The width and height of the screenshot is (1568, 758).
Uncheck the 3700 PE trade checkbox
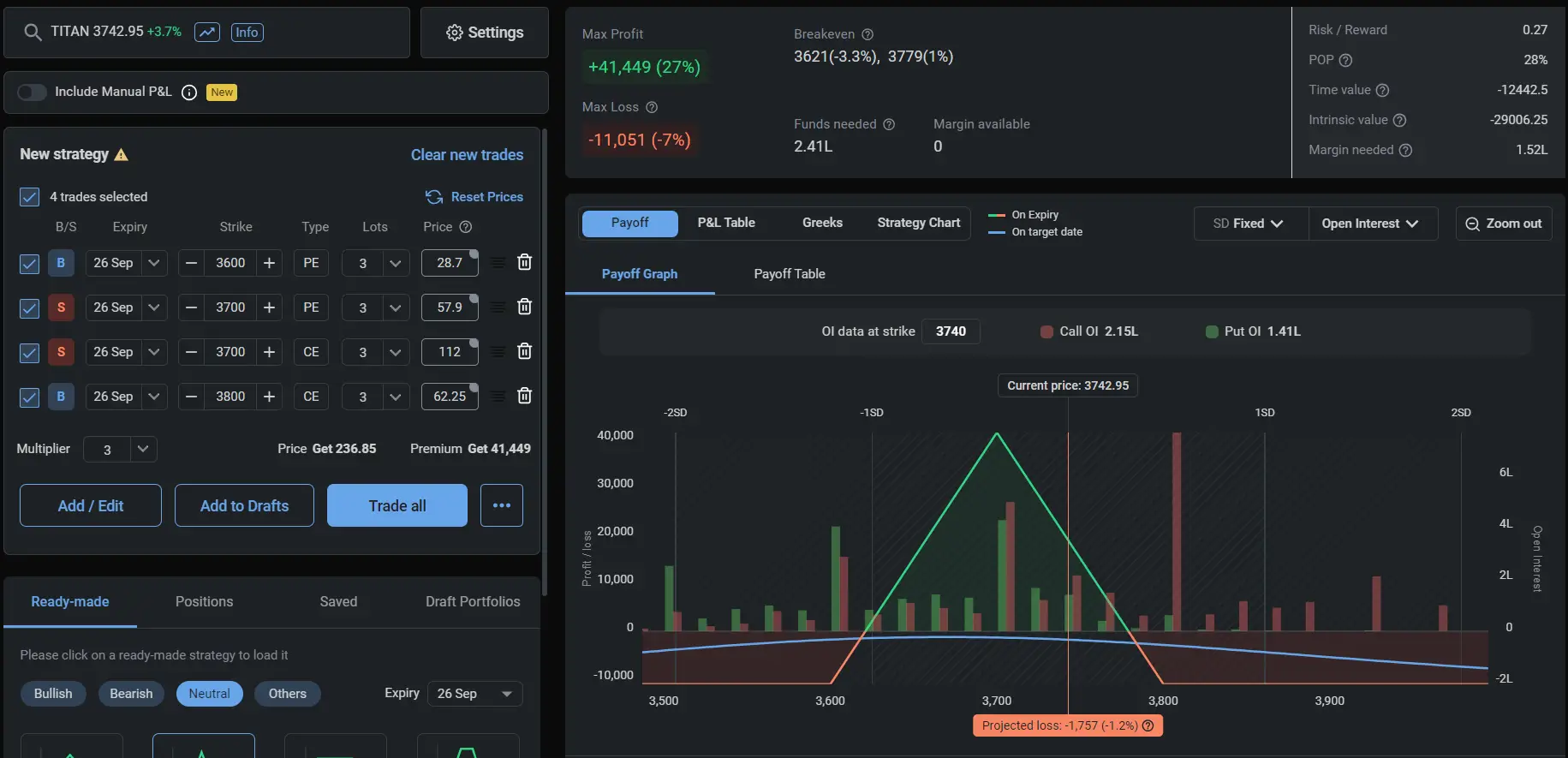(x=29, y=307)
